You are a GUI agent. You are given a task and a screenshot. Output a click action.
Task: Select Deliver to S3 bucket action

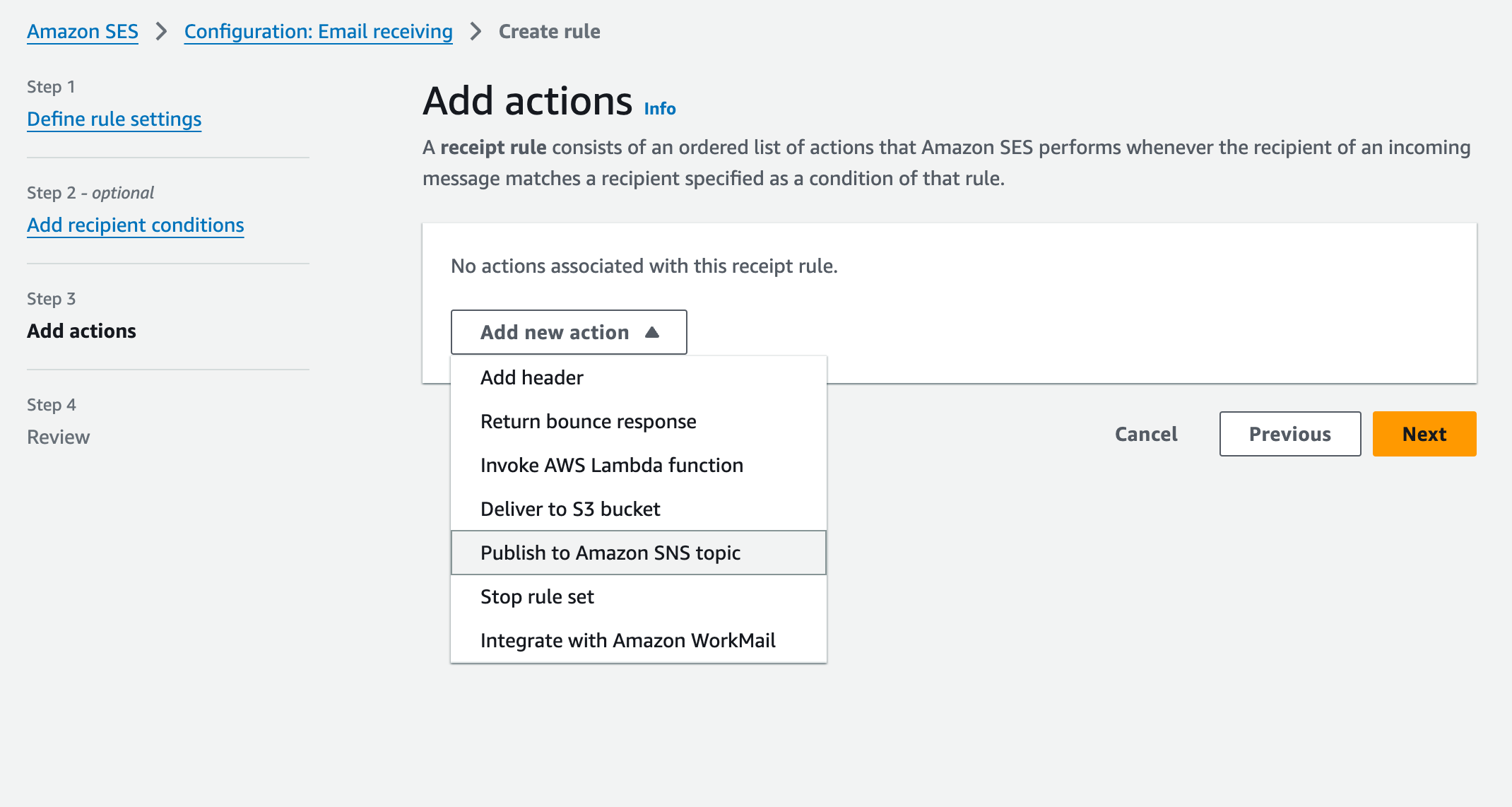tap(570, 508)
